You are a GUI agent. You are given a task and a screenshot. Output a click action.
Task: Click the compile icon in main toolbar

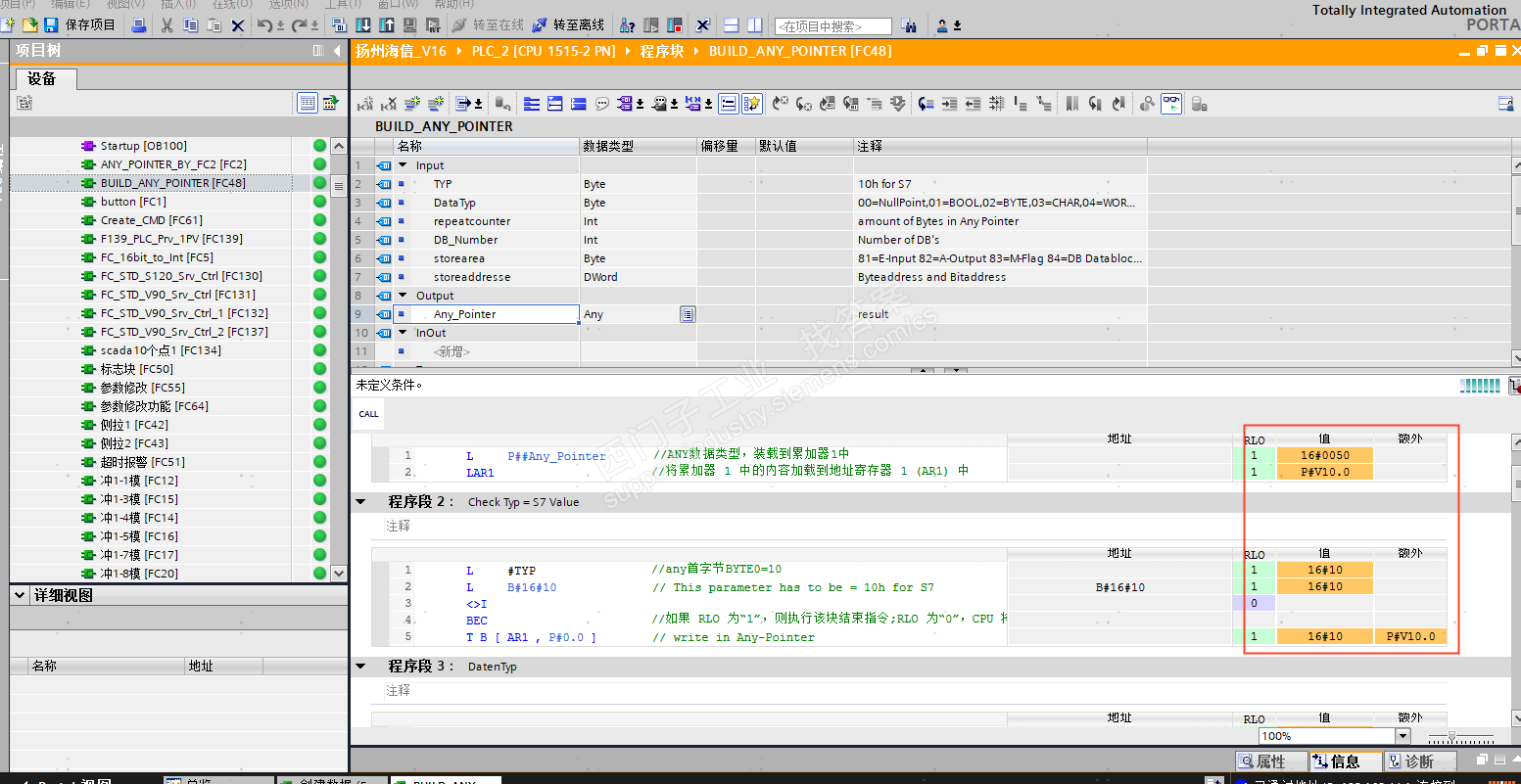(x=340, y=24)
